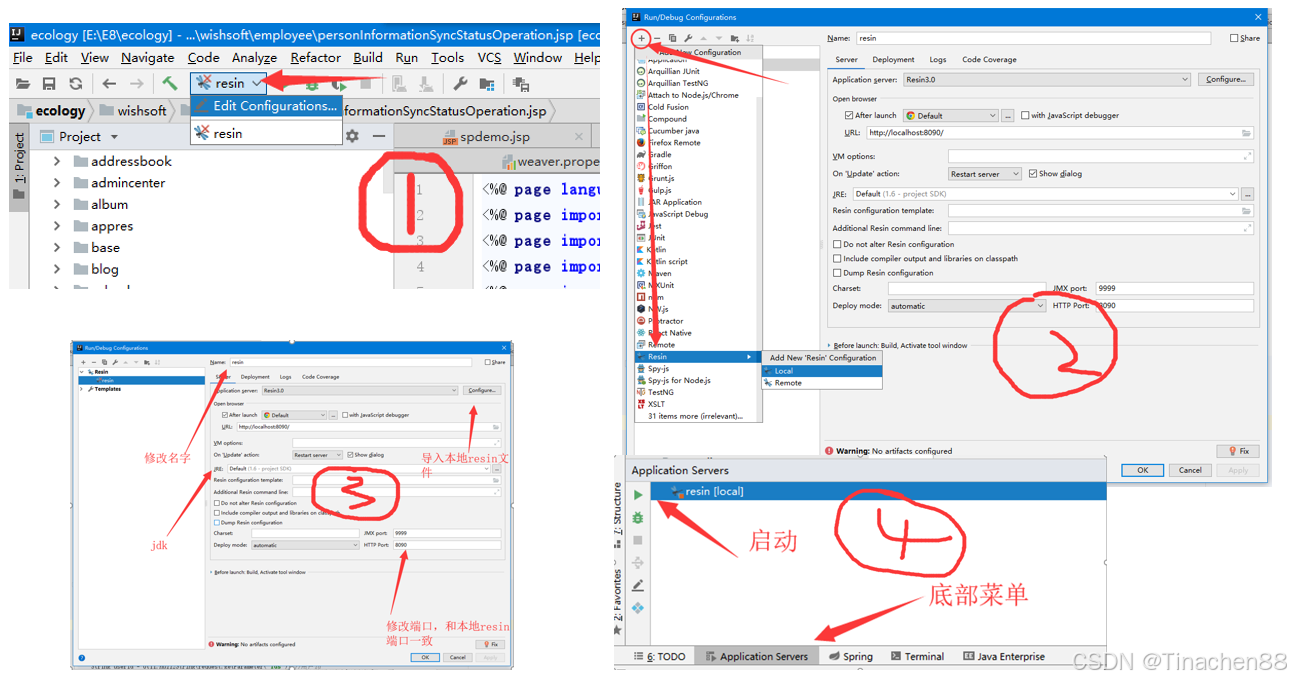Open the Project panel gear settings

point(352,136)
